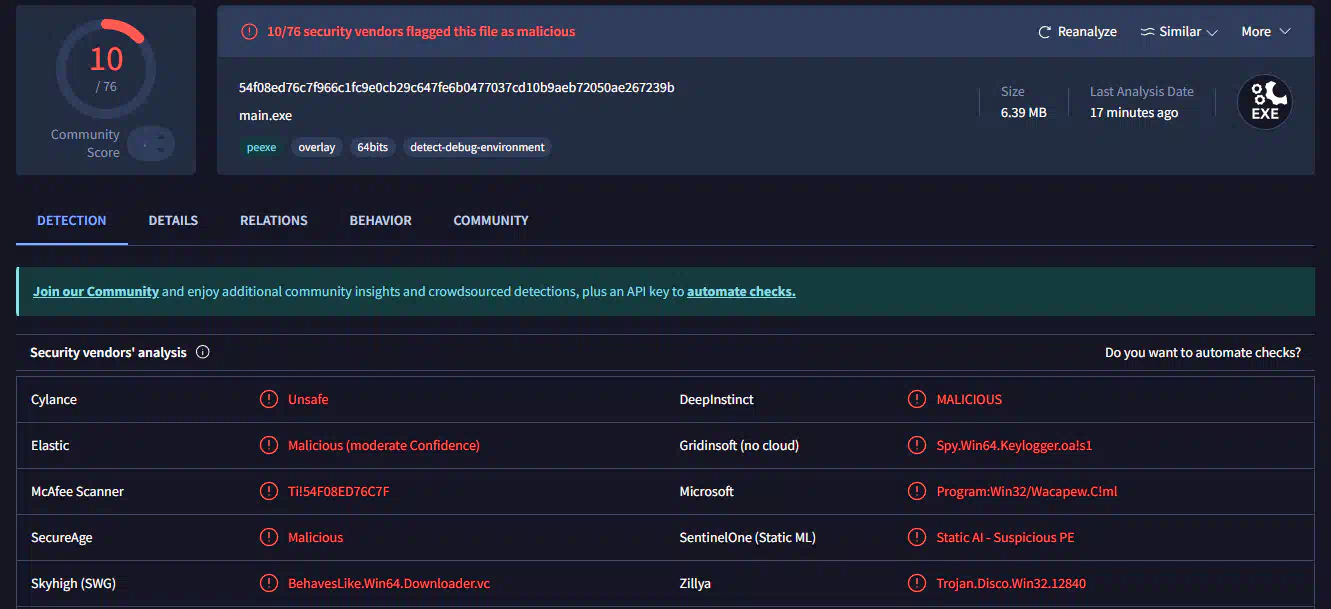Open the BEHAVIOR tab

pyautogui.click(x=381, y=220)
